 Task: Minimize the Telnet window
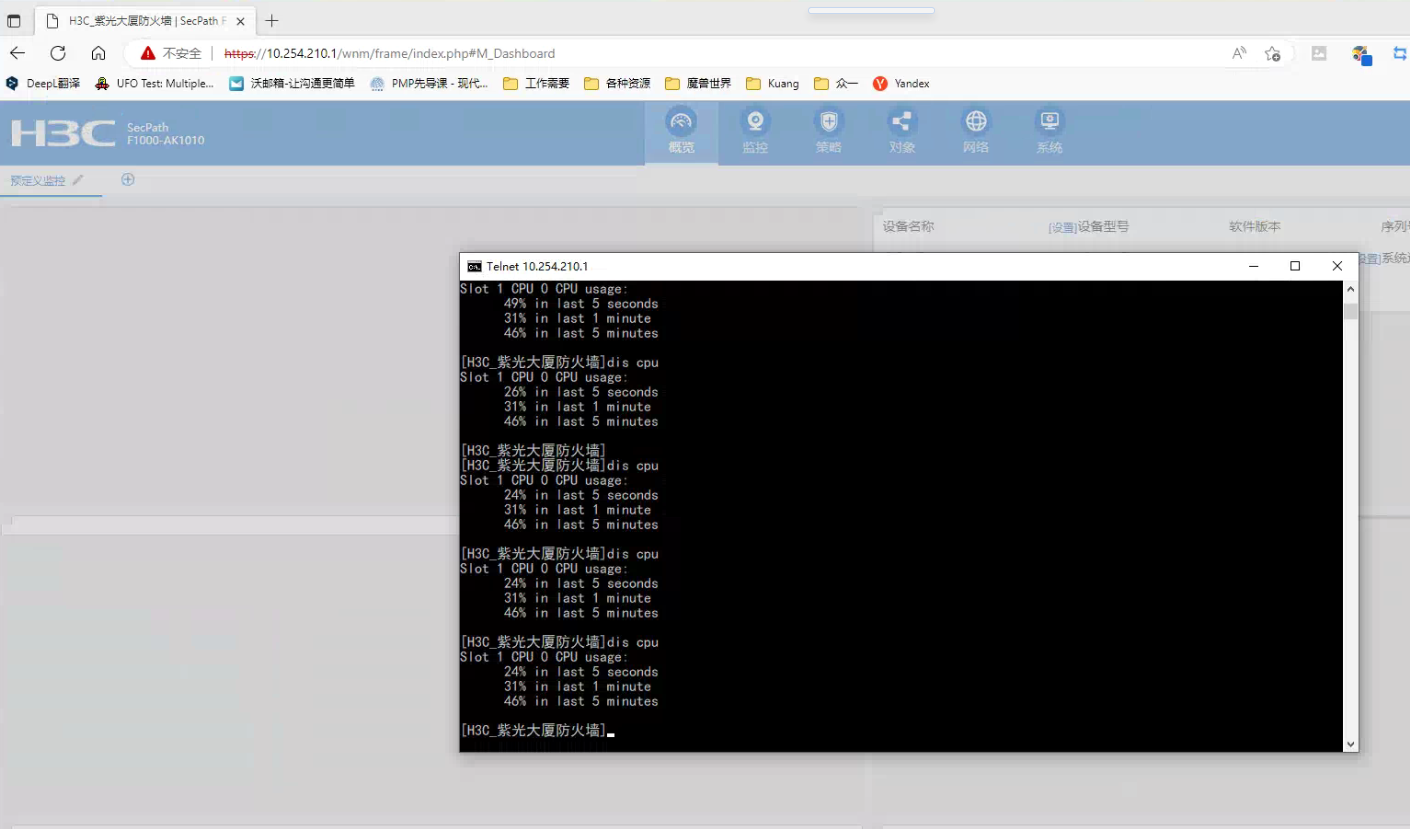point(1254,266)
